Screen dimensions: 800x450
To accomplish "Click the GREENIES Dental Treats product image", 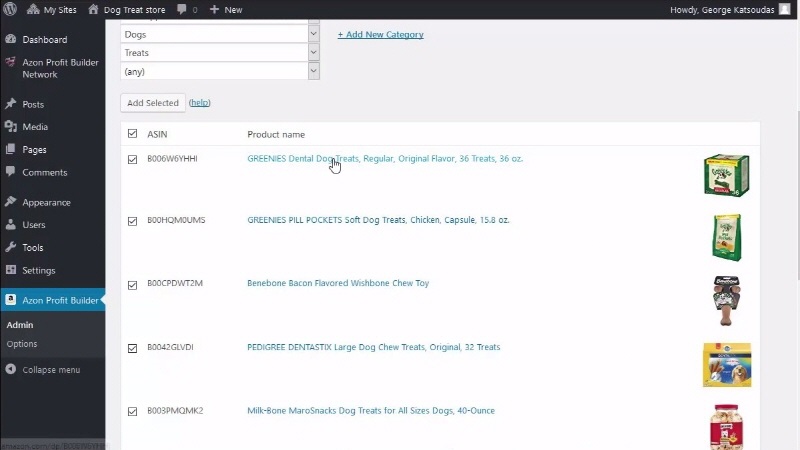I will (727, 175).
